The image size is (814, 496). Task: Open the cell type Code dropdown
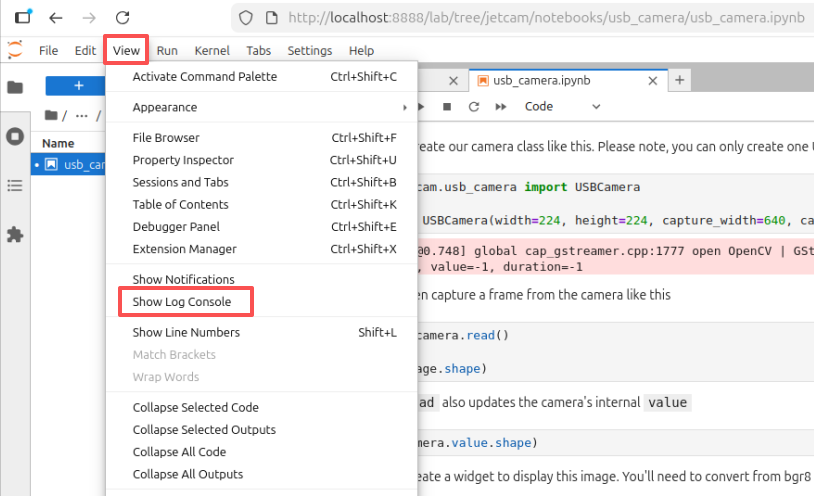pos(562,106)
